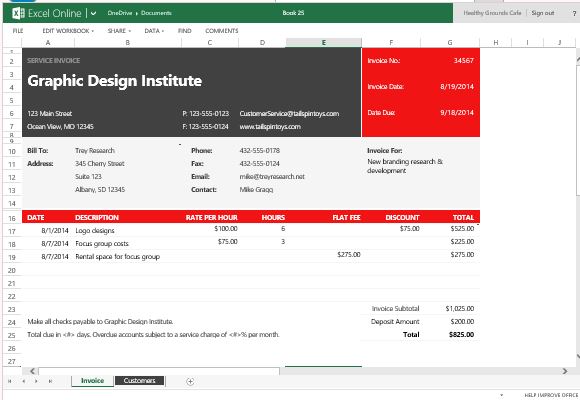Jump to first sheet navigation arrow
This screenshot has width=580, height=400.
tap(10, 381)
